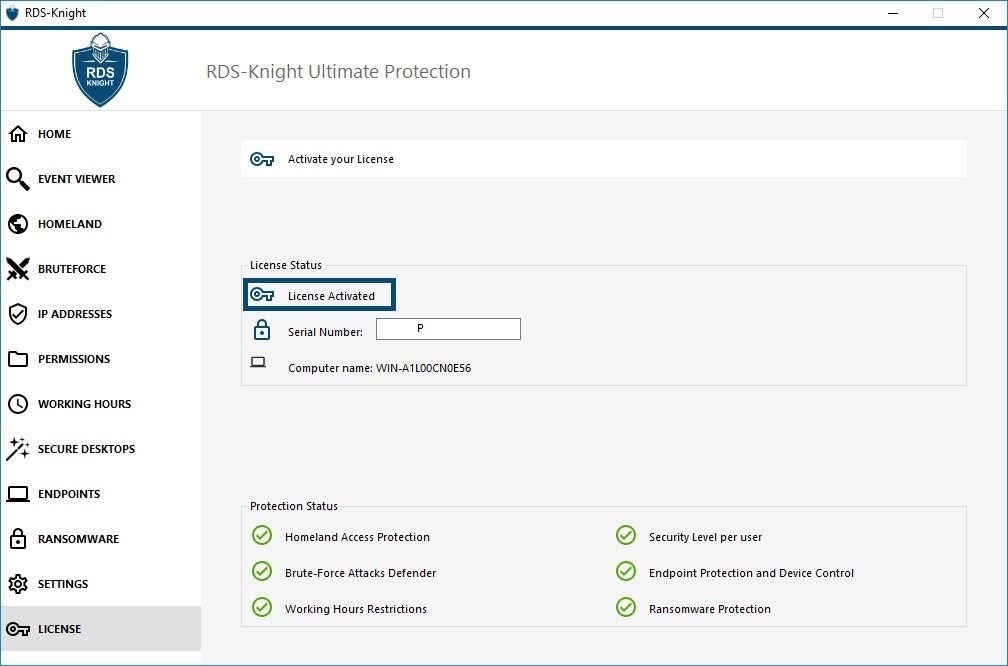Open the HOME section

[x=55, y=134]
